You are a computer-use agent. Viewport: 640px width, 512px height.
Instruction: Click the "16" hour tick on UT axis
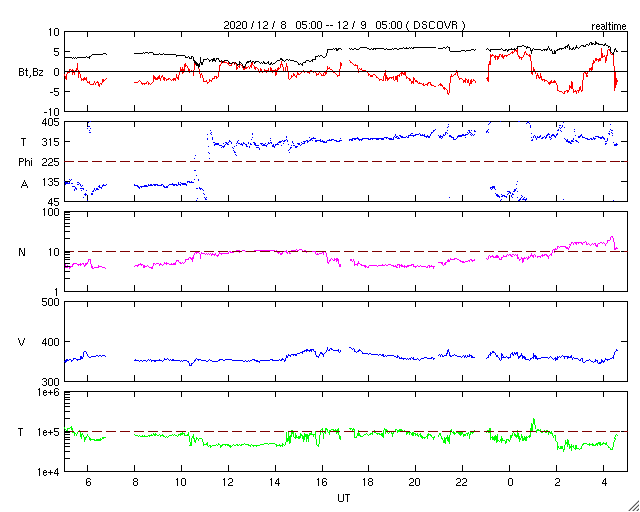pos(322,483)
